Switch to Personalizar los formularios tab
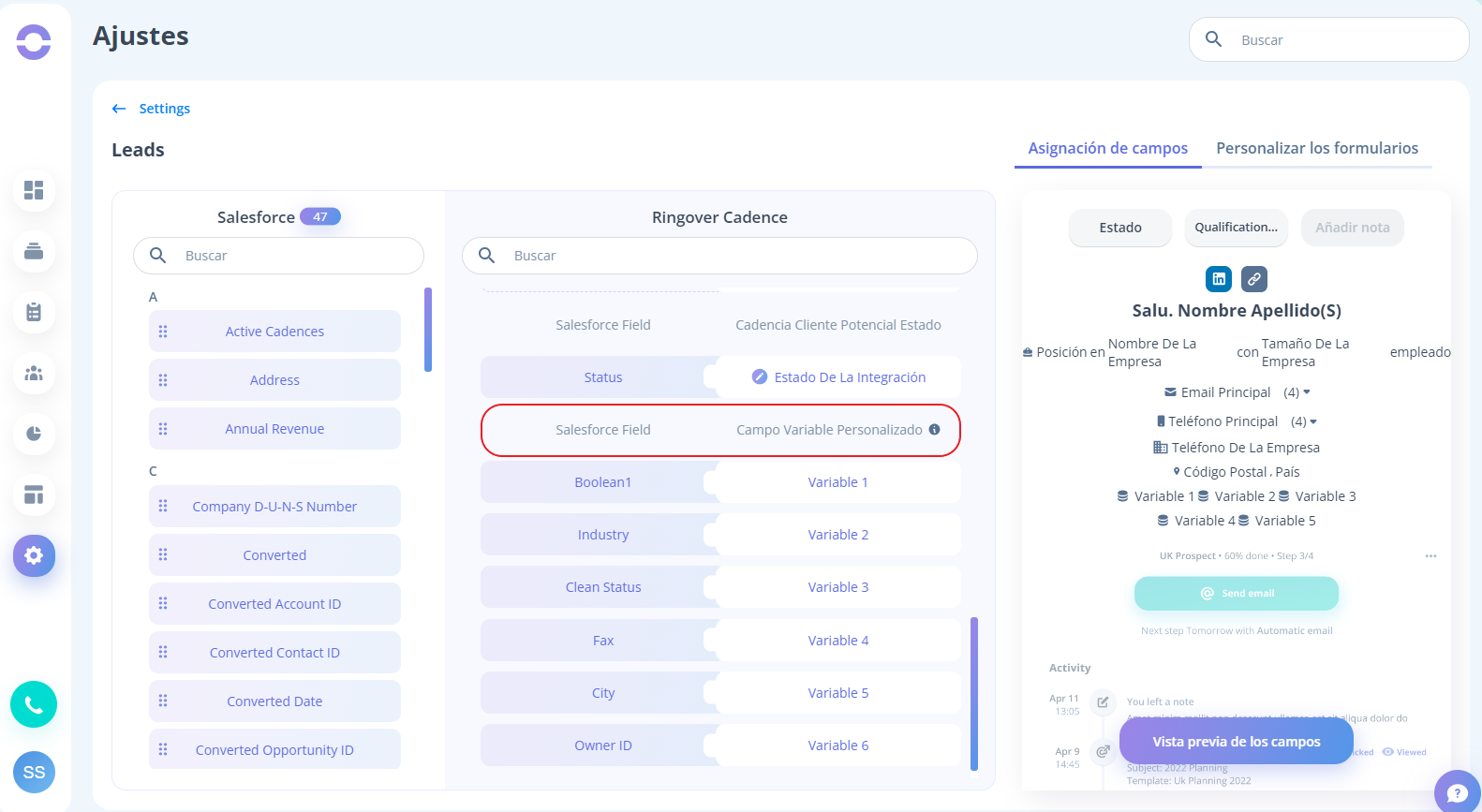1482x812 pixels. tap(1317, 148)
